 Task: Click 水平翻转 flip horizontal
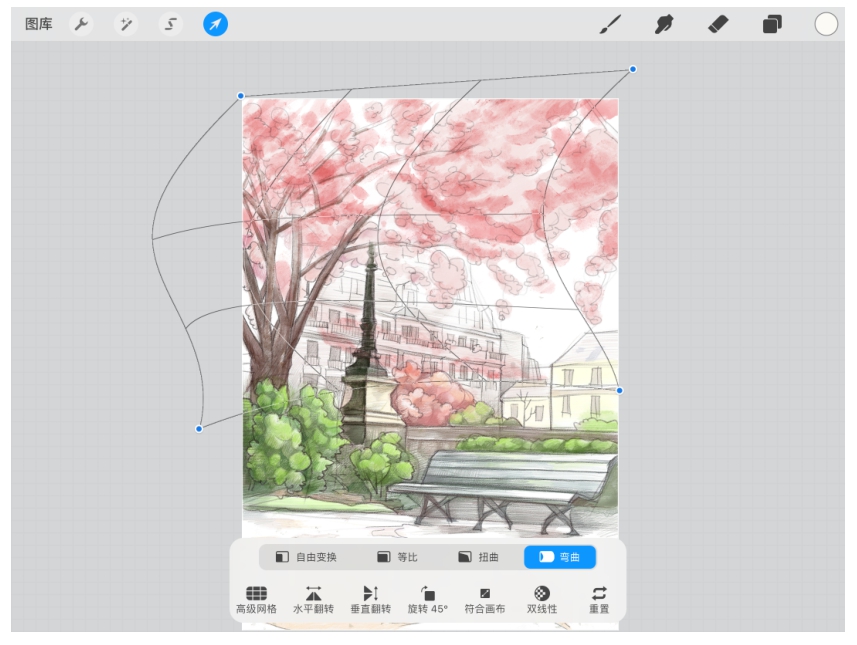click(313, 600)
